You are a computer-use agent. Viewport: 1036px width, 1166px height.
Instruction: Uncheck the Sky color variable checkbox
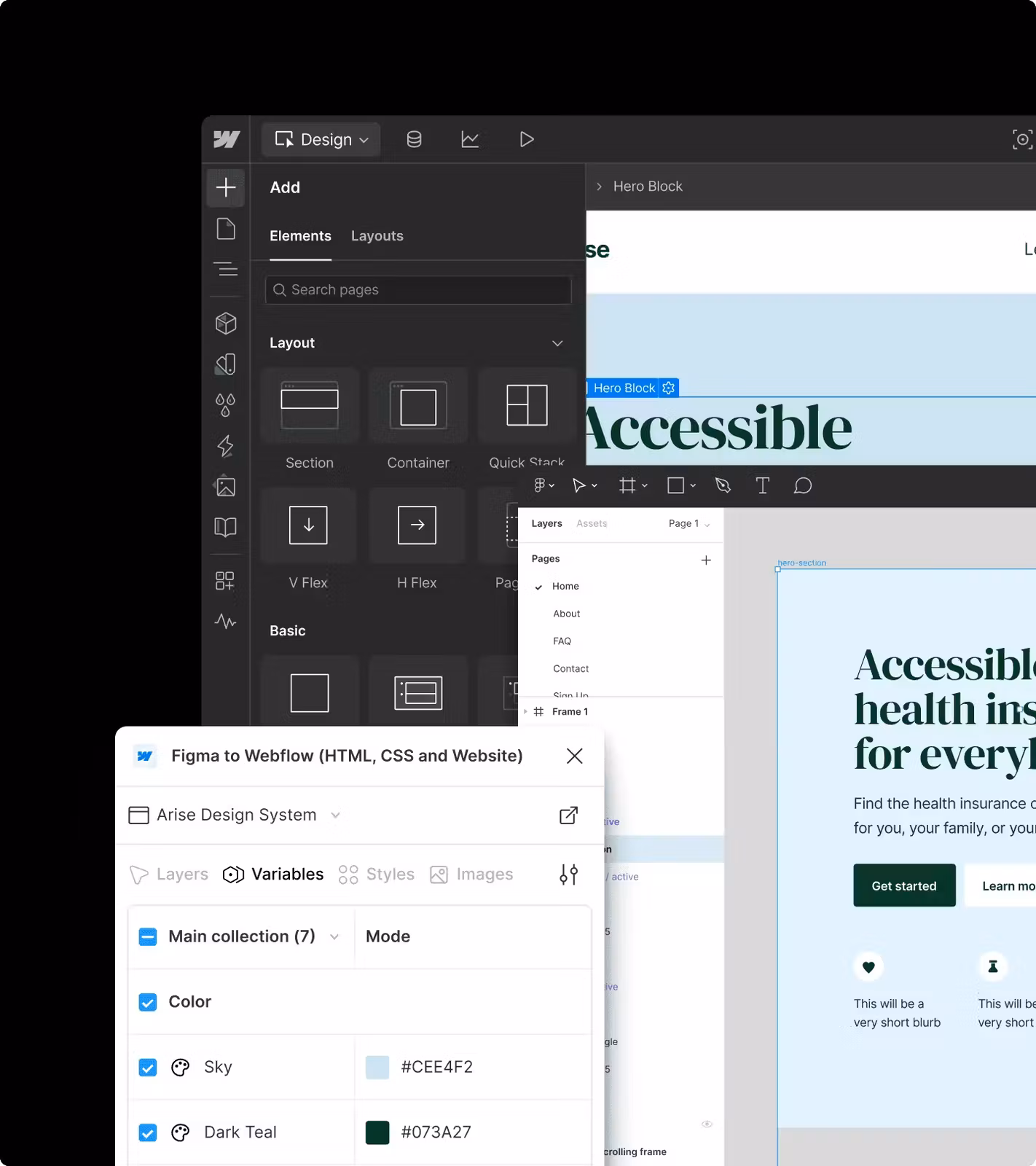coord(148,1068)
